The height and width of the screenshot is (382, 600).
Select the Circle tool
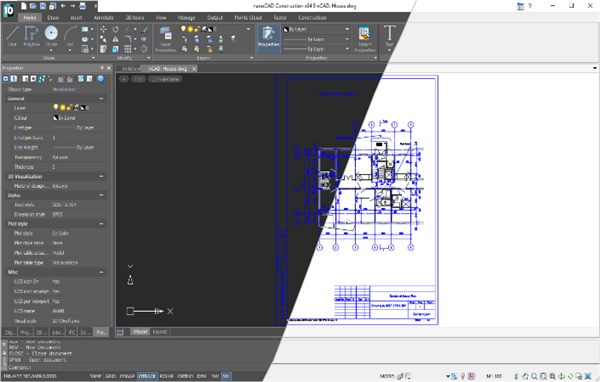coord(51,36)
